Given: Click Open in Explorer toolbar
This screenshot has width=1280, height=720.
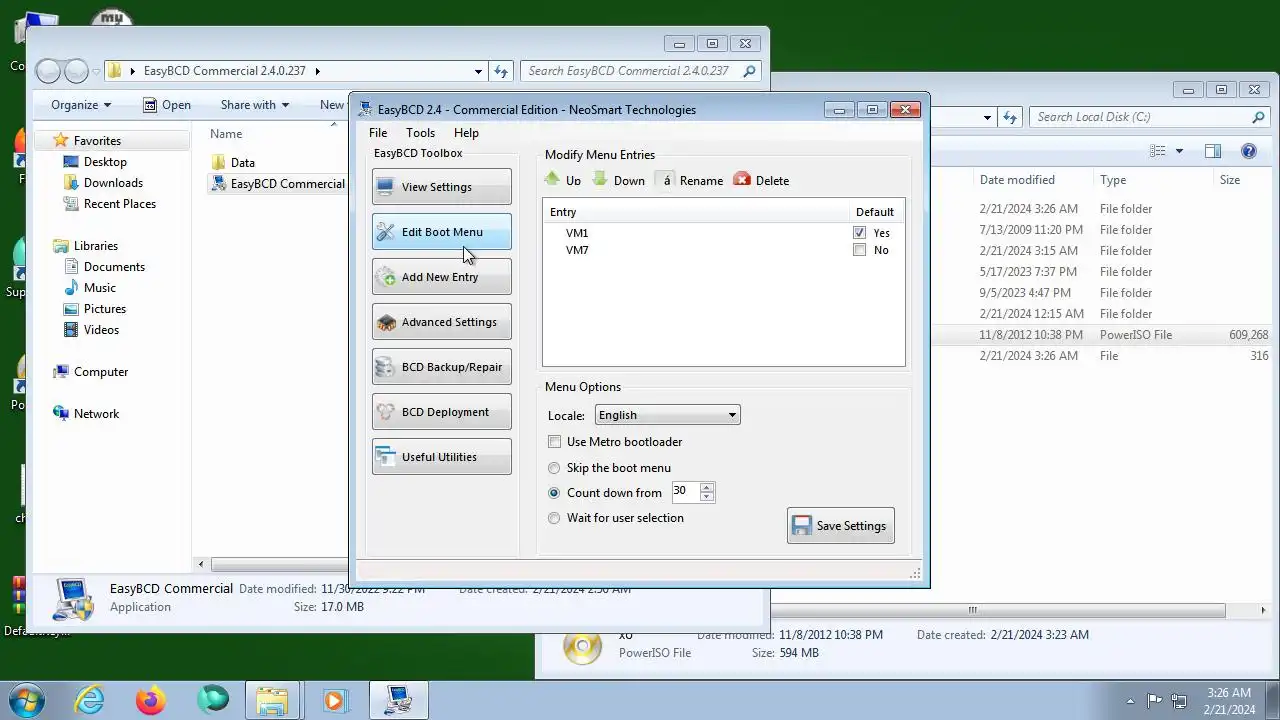Looking at the screenshot, I should click(x=166, y=105).
